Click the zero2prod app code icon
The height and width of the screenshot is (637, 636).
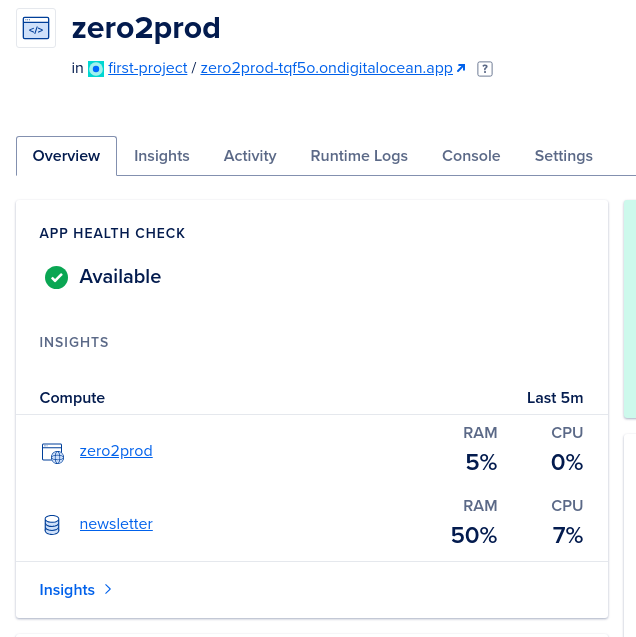coord(36,28)
